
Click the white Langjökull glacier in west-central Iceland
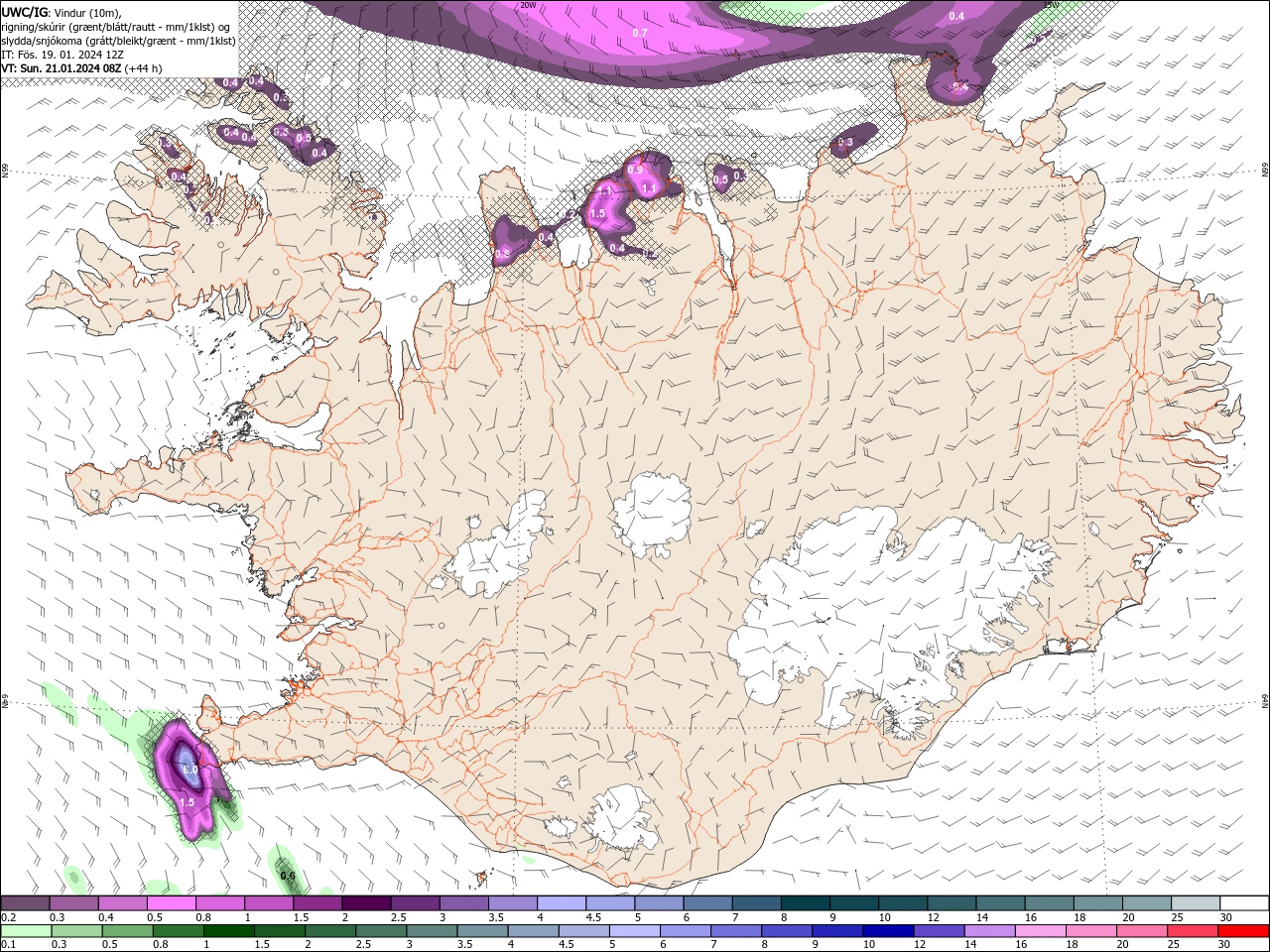496,545
